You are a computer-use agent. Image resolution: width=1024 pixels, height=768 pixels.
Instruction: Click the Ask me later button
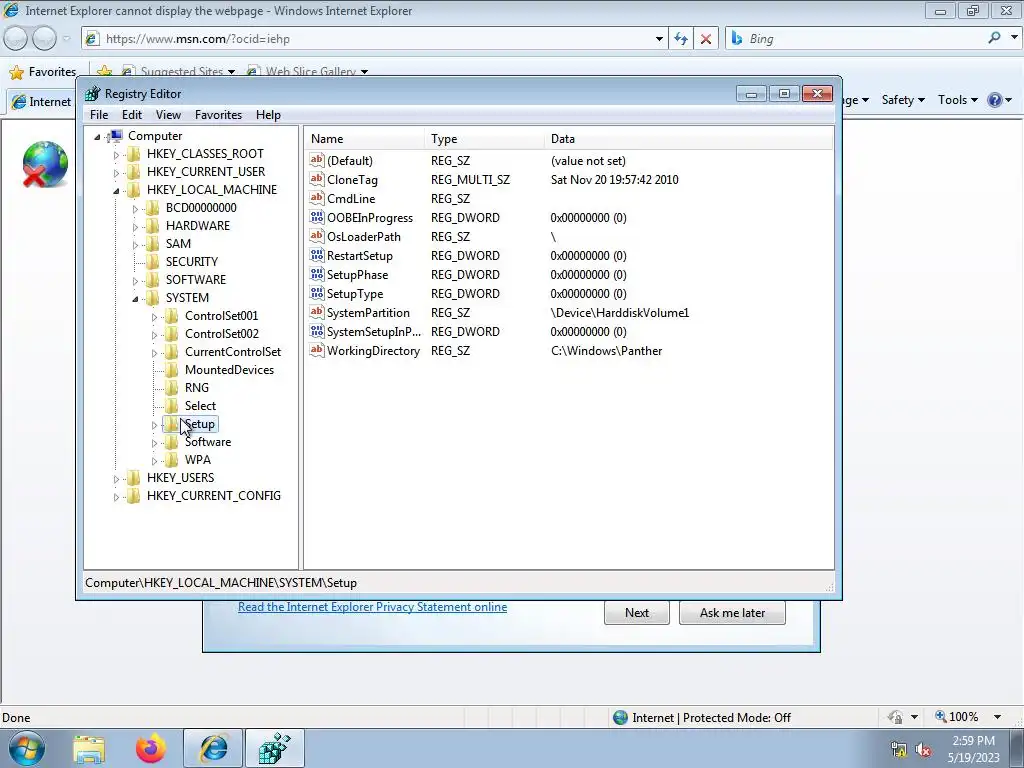pyautogui.click(x=732, y=613)
